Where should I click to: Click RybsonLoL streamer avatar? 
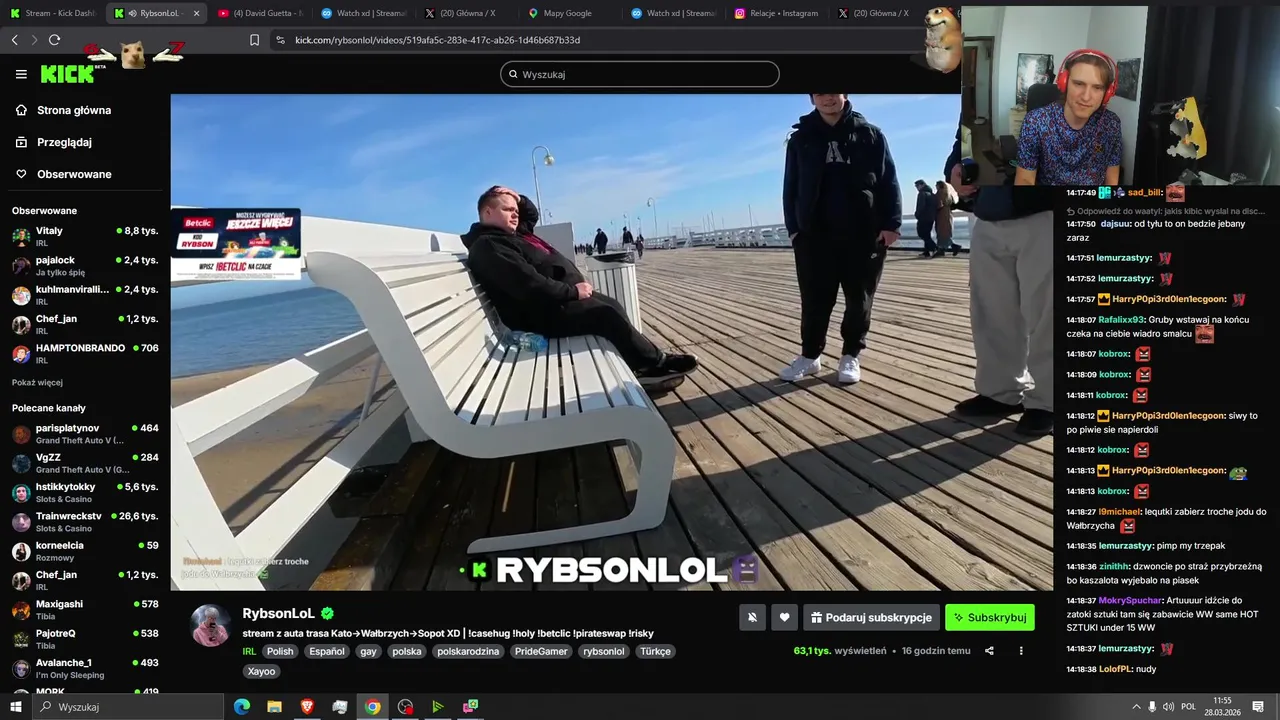(x=211, y=625)
